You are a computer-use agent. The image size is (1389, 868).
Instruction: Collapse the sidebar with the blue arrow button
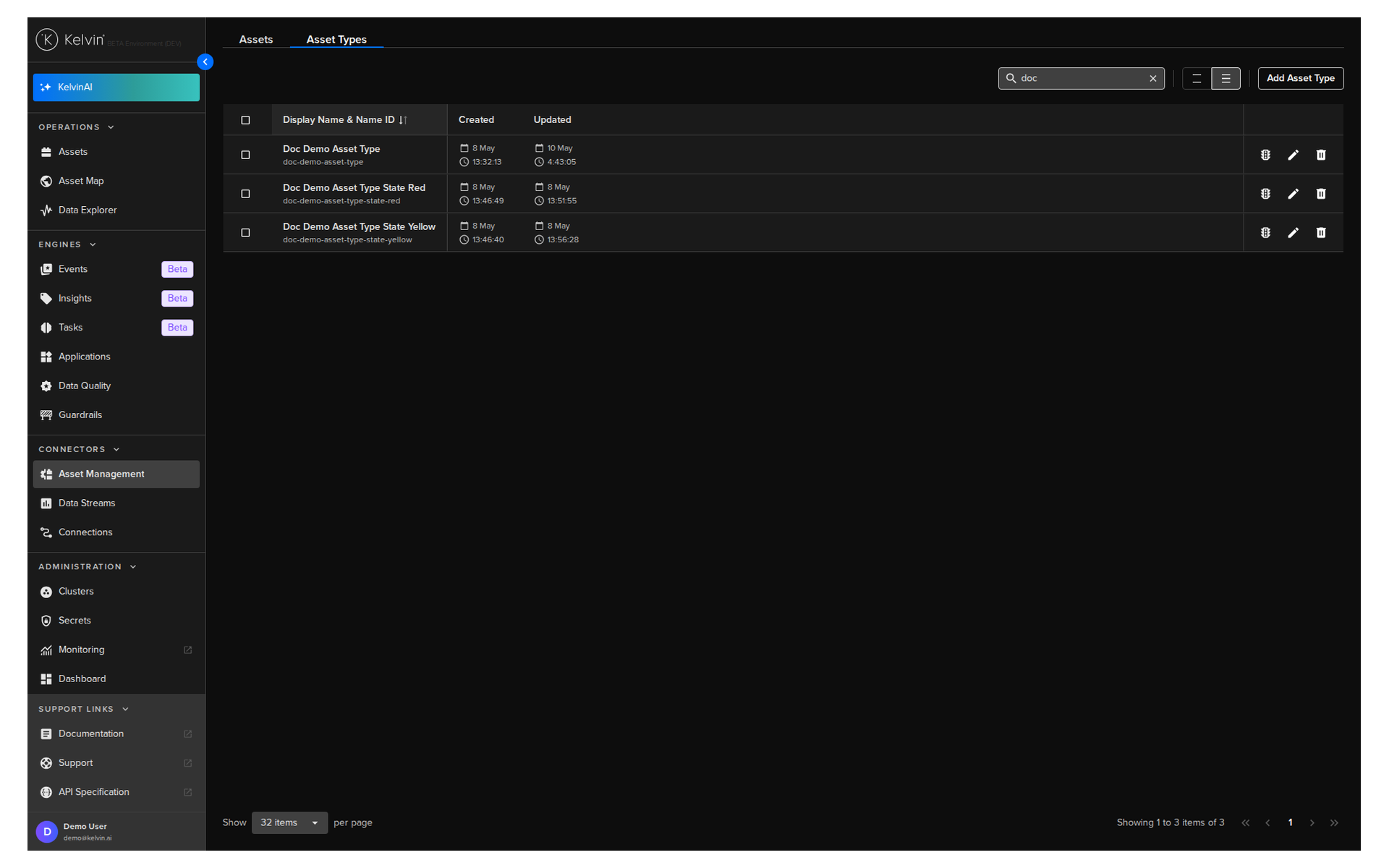point(205,62)
